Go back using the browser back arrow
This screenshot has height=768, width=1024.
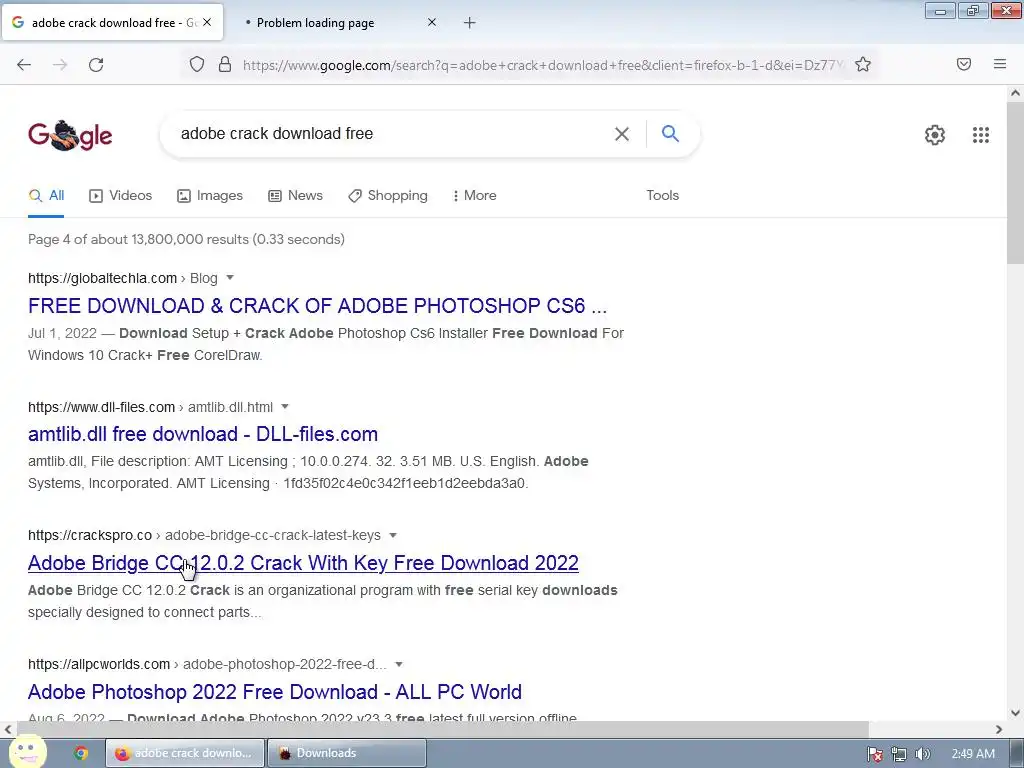click(24, 65)
